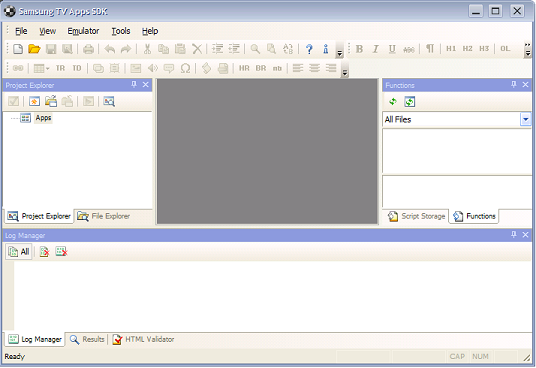Open the HTML Validator tab
Viewport: 536px width, 368px height.
point(143,339)
